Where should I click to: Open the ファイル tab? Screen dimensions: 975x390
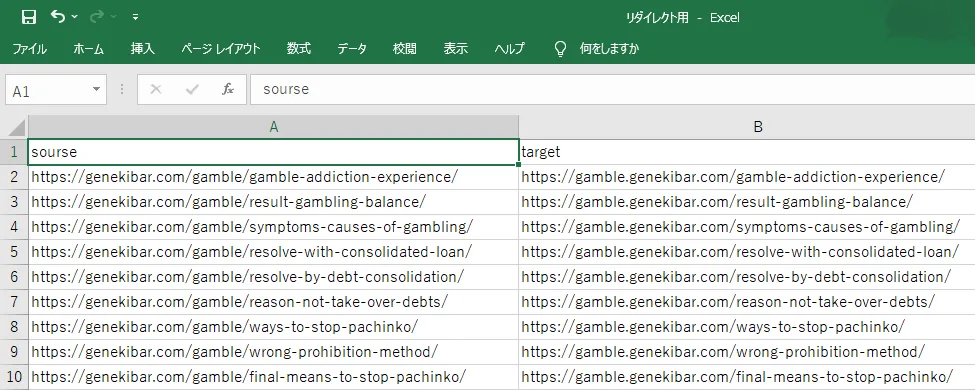tap(29, 49)
